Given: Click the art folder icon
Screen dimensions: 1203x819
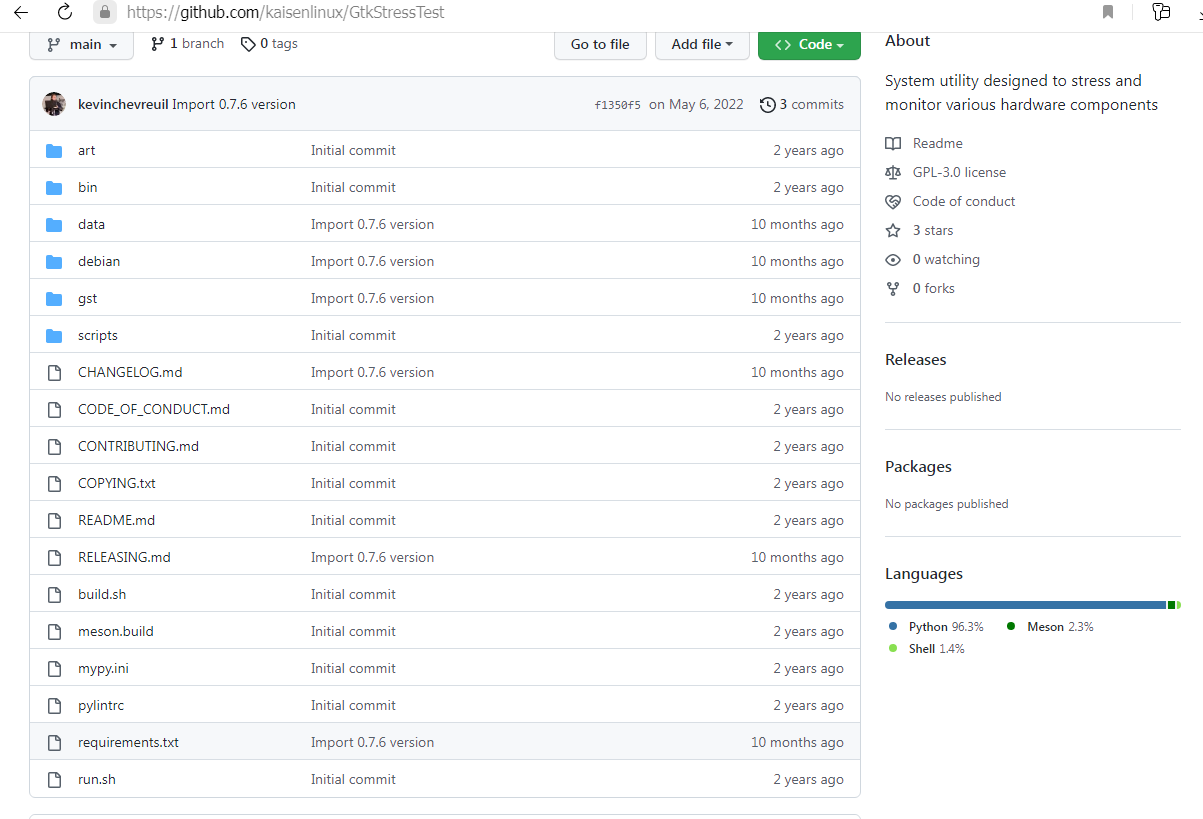Looking at the screenshot, I should pos(55,151).
